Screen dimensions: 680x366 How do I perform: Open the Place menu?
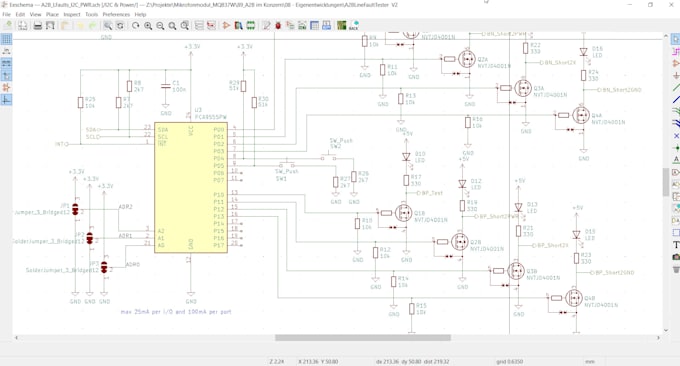point(52,14)
